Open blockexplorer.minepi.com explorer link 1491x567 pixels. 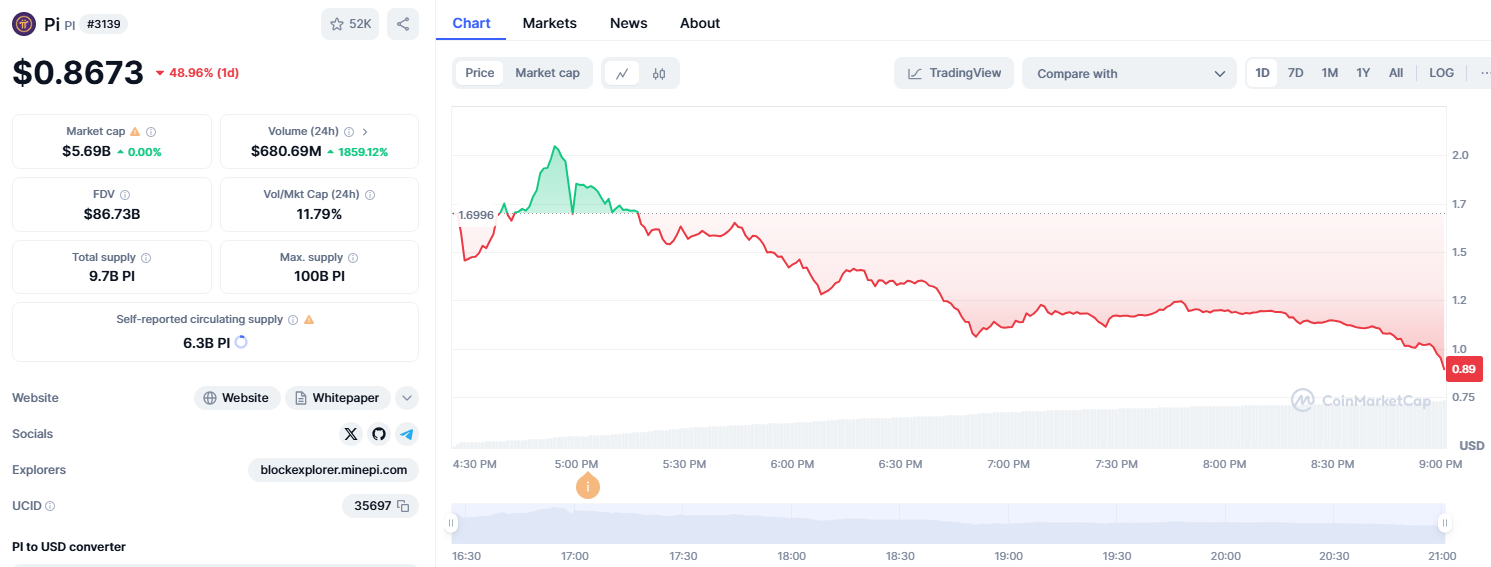pos(334,470)
